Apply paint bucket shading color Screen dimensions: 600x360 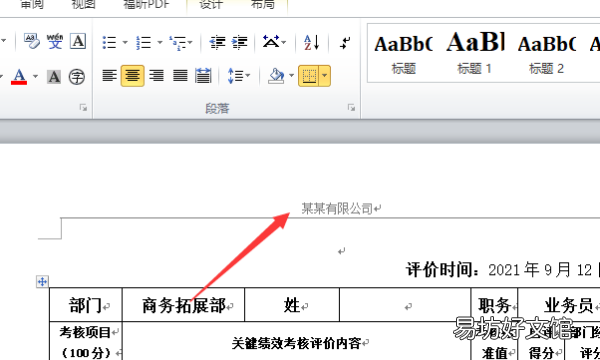click(x=276, y=76)
